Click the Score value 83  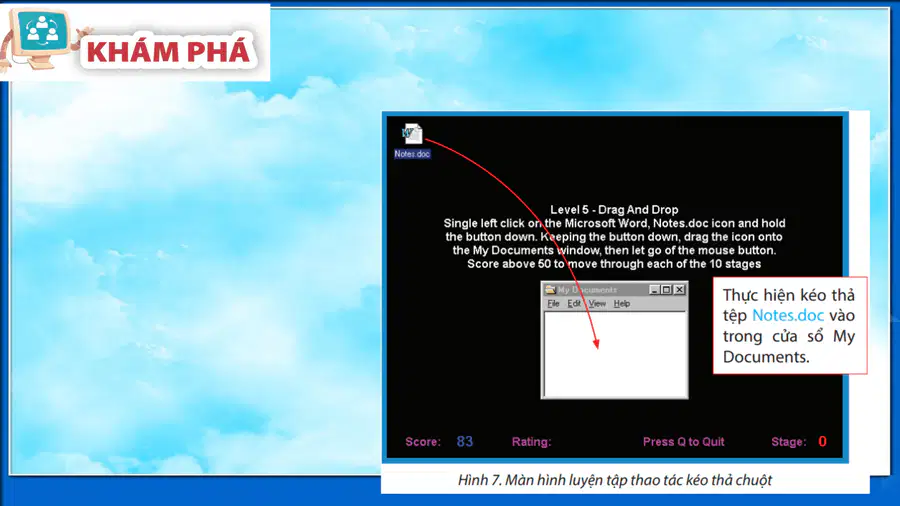coord(464,441)
